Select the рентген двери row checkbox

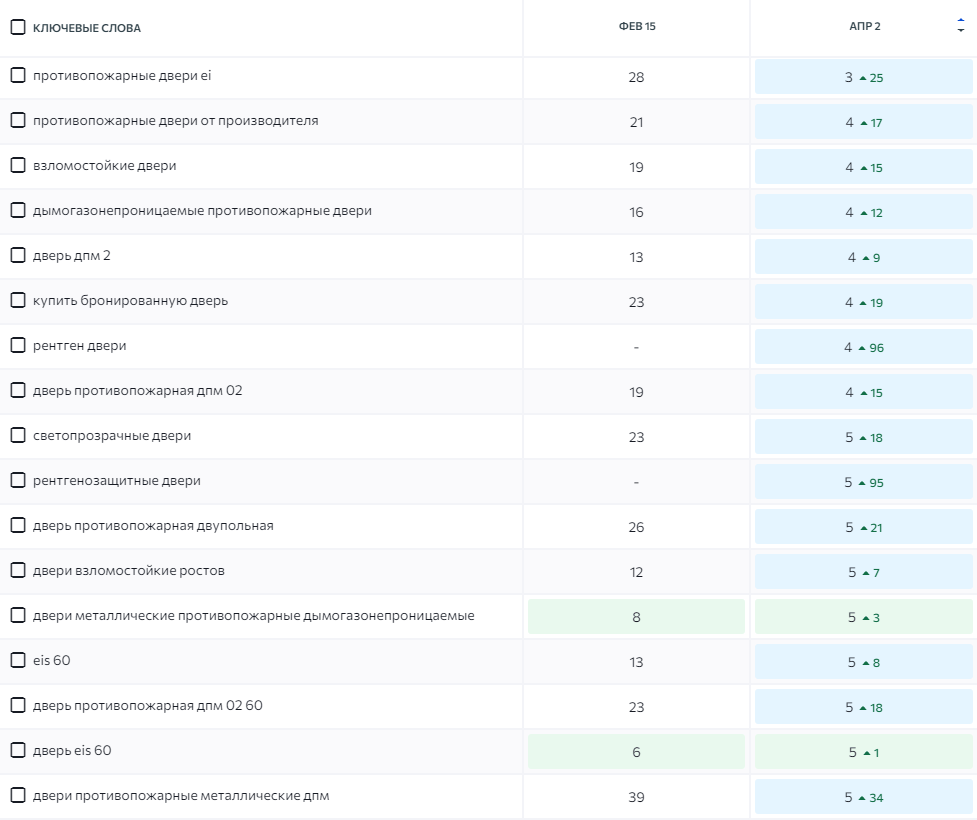point(18,345)
